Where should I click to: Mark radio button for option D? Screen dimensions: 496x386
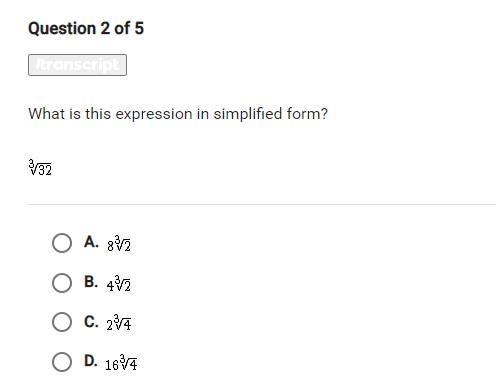tap(62, 362)
